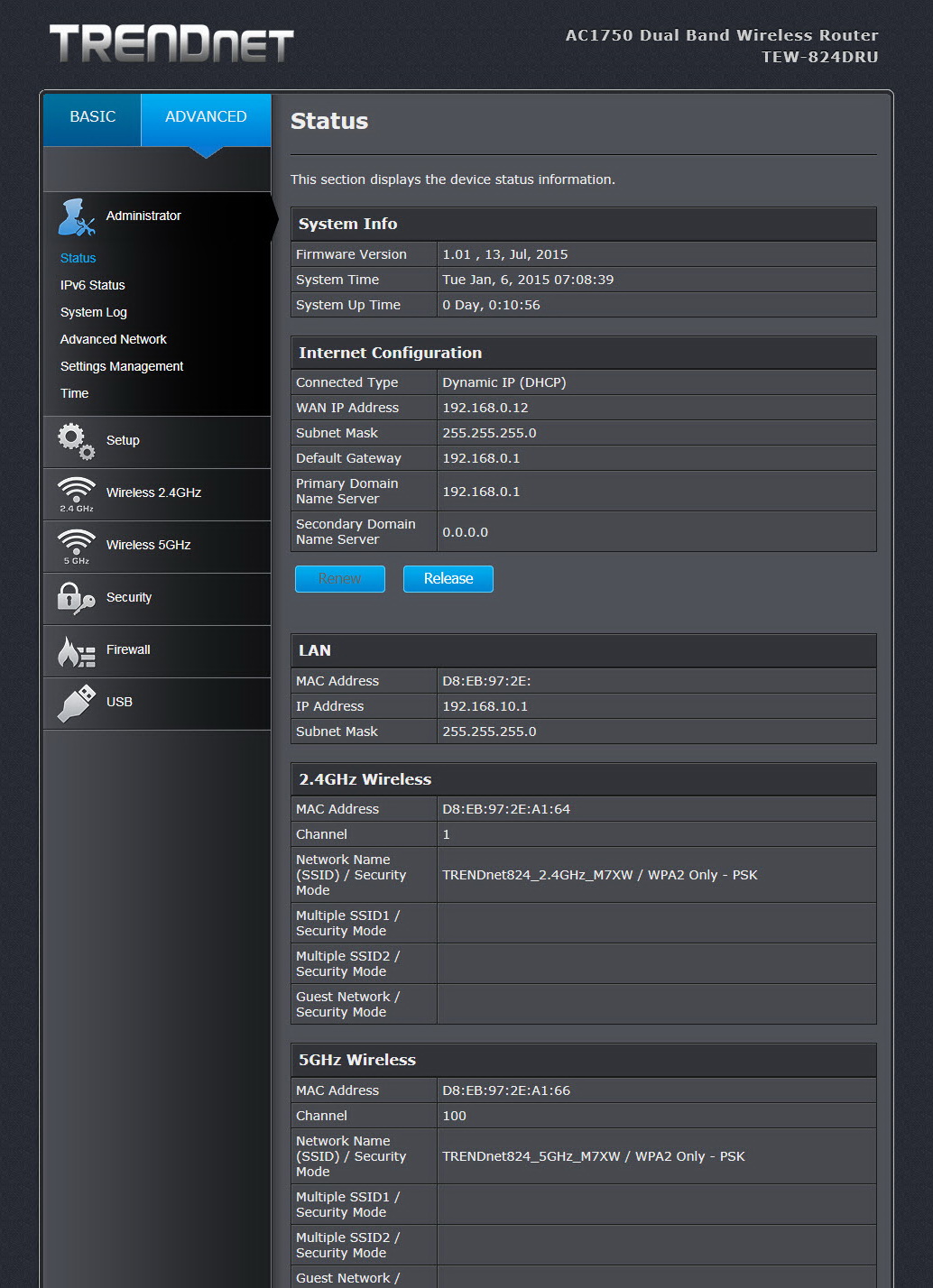933x1288 pixels.
Task: Click the USB plug icon
Action: [76, 704]
